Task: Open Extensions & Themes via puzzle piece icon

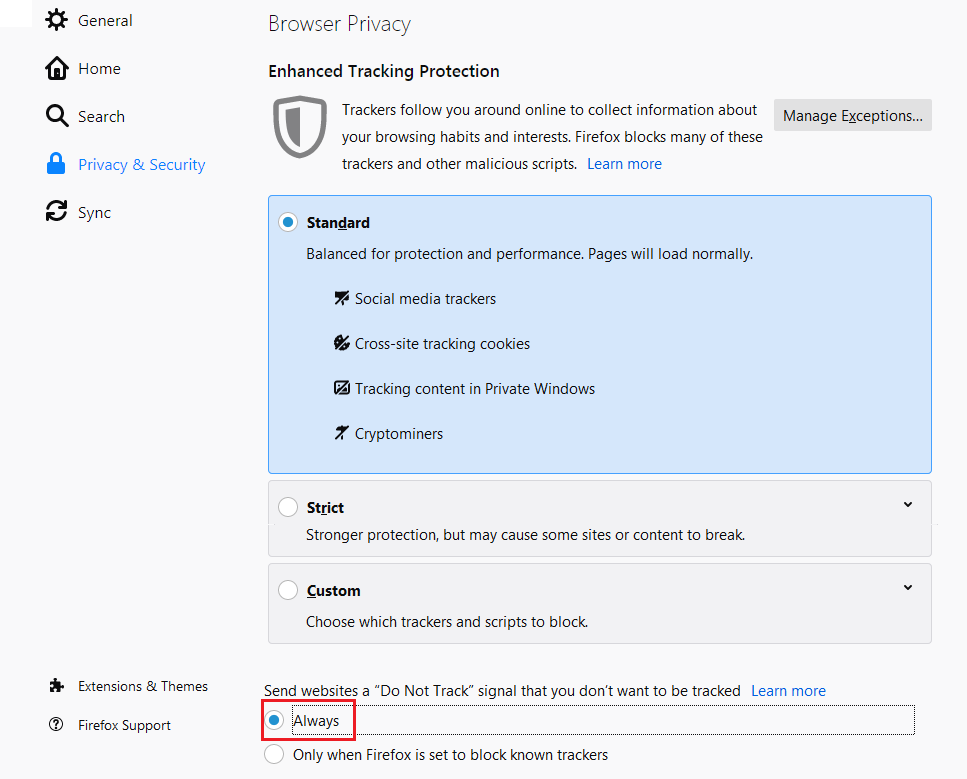Action: click(x=55, y=686)
